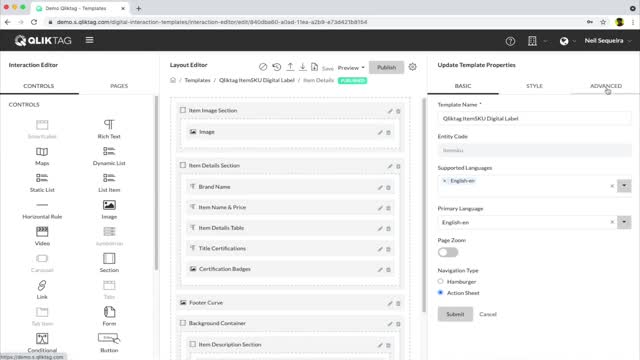Clear the Primary Language selection
This screenshot has width=640, height=360.
pyautogui.click(x=612, y=222)
